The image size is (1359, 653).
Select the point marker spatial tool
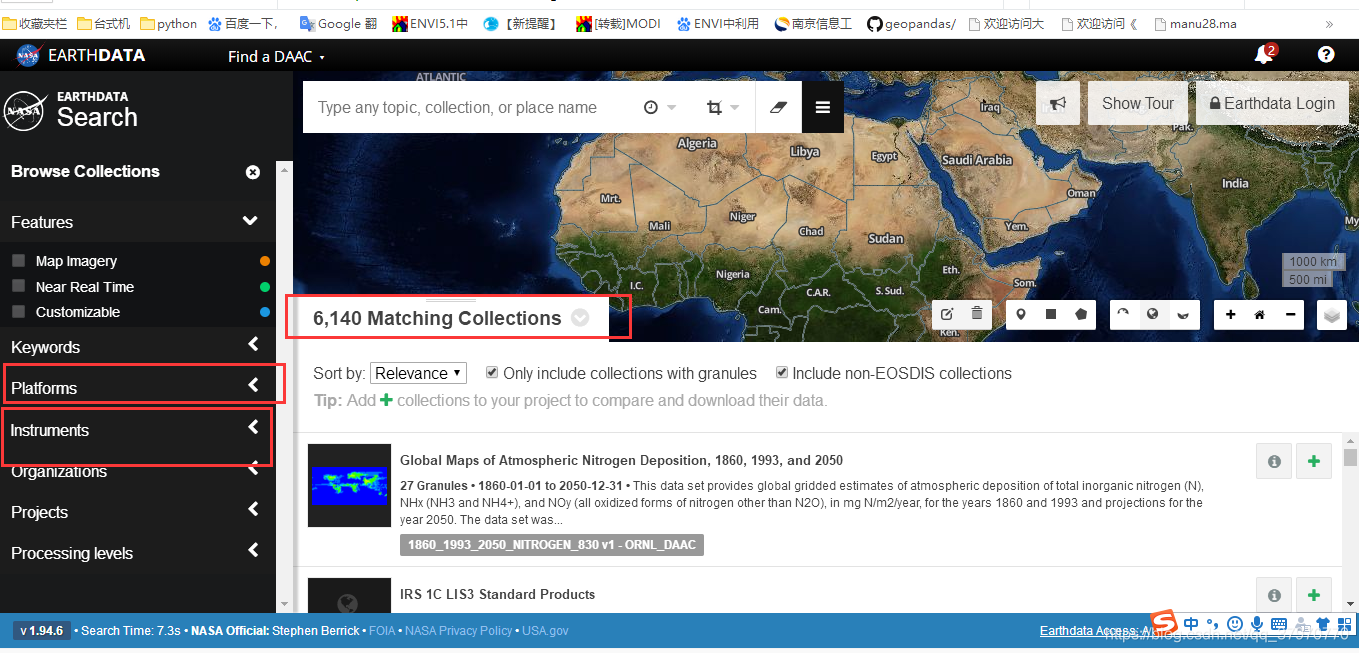tap(1021, 314)
